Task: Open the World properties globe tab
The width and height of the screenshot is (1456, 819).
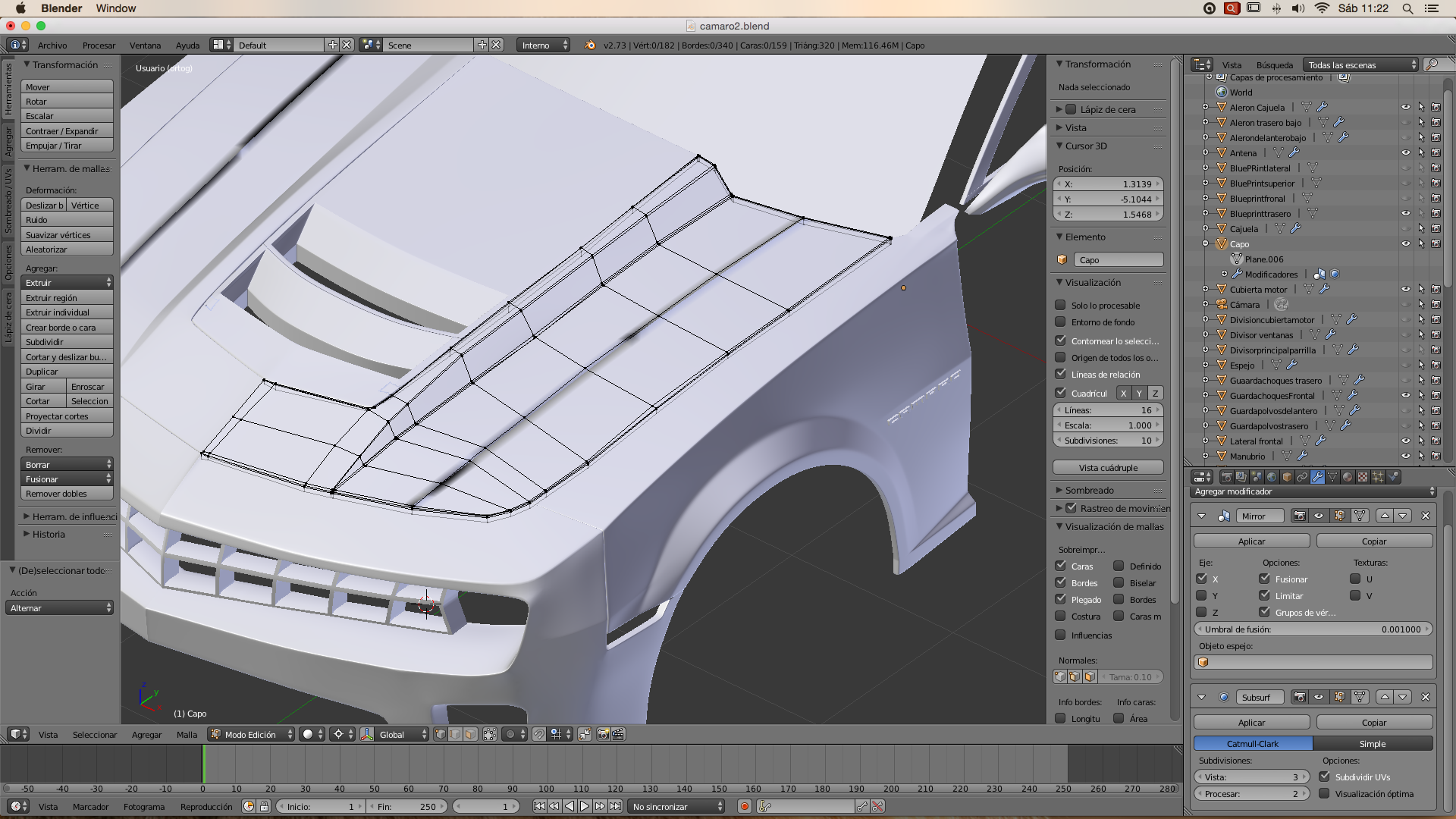Action: tap(1272, 477)
